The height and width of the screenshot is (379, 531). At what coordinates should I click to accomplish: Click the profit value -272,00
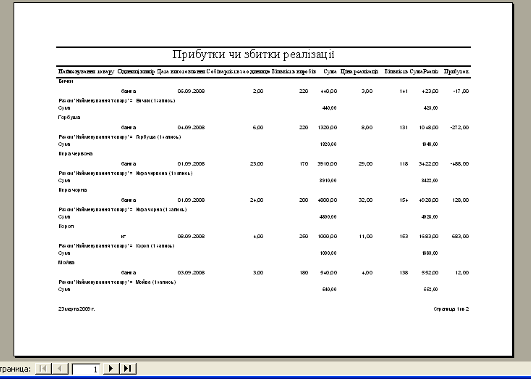(460, 127)
